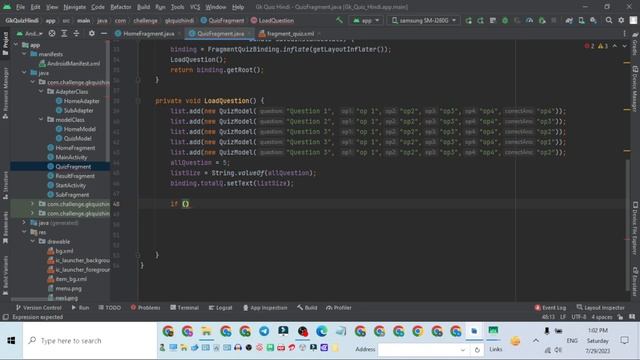Screen dimensions: 640x360
Task: Open SDK Manager icon in toolbar
Action: pyautogui.click(x=593, y=20)
